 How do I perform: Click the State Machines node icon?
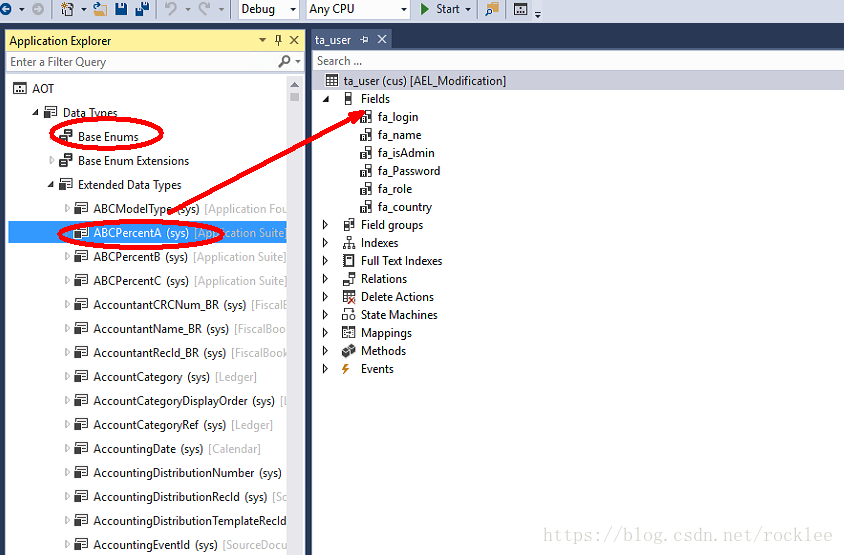click(x=349, y=315)
